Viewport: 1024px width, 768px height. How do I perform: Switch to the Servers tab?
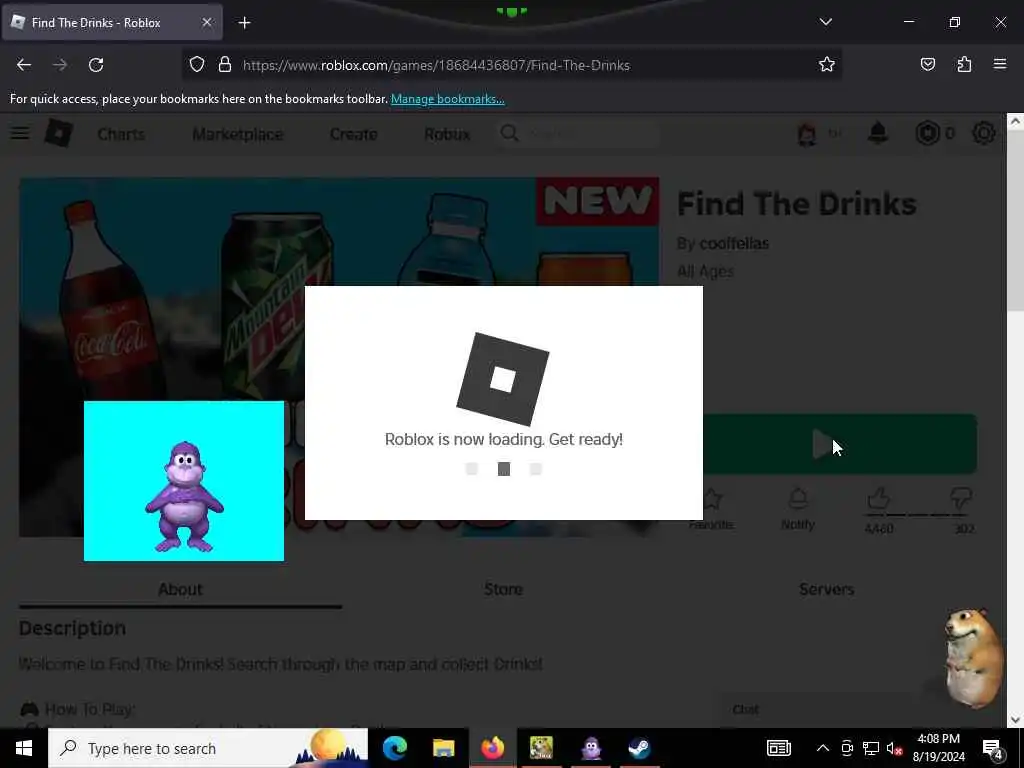click(827, 590)
